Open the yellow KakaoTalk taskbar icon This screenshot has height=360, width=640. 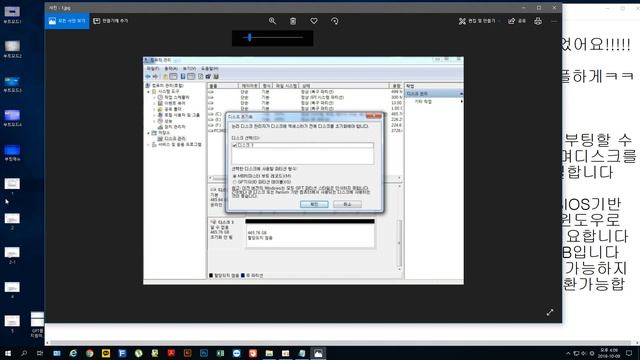click(106, 353)
